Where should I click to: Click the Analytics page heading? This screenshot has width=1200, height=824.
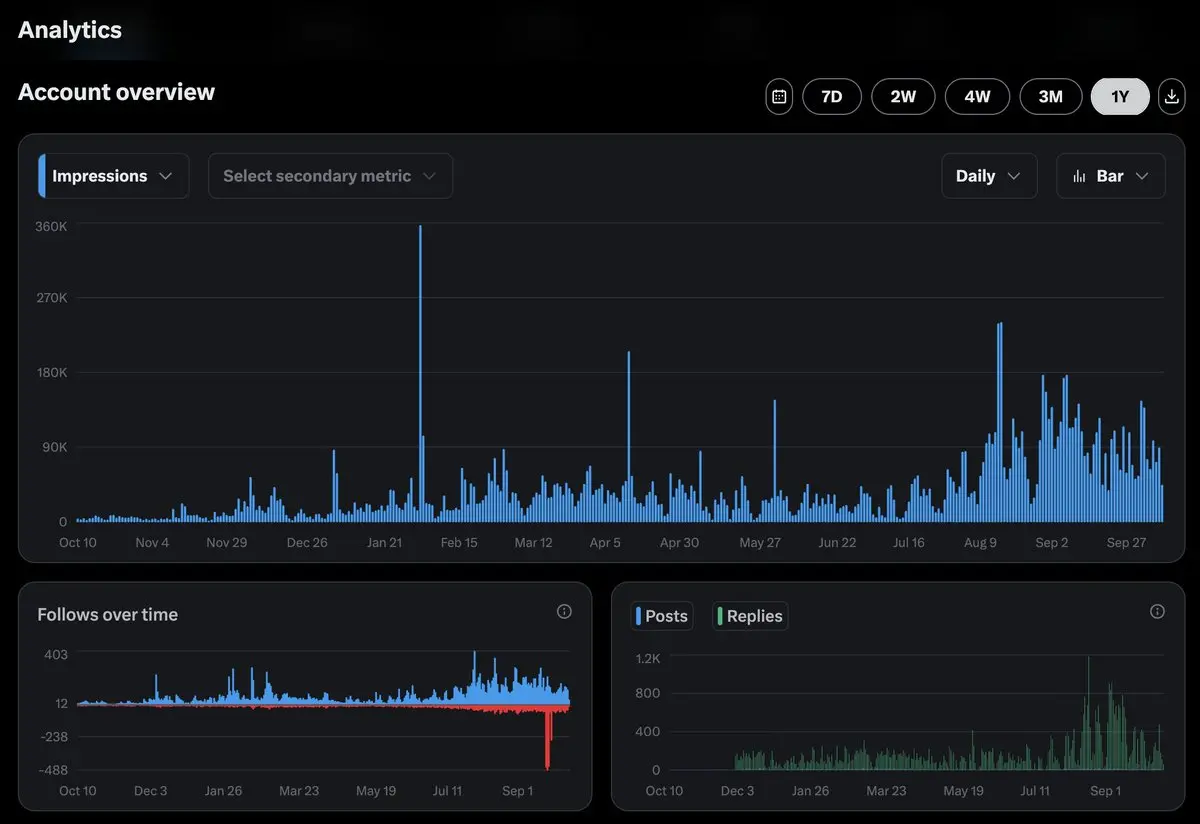point(70,30)
